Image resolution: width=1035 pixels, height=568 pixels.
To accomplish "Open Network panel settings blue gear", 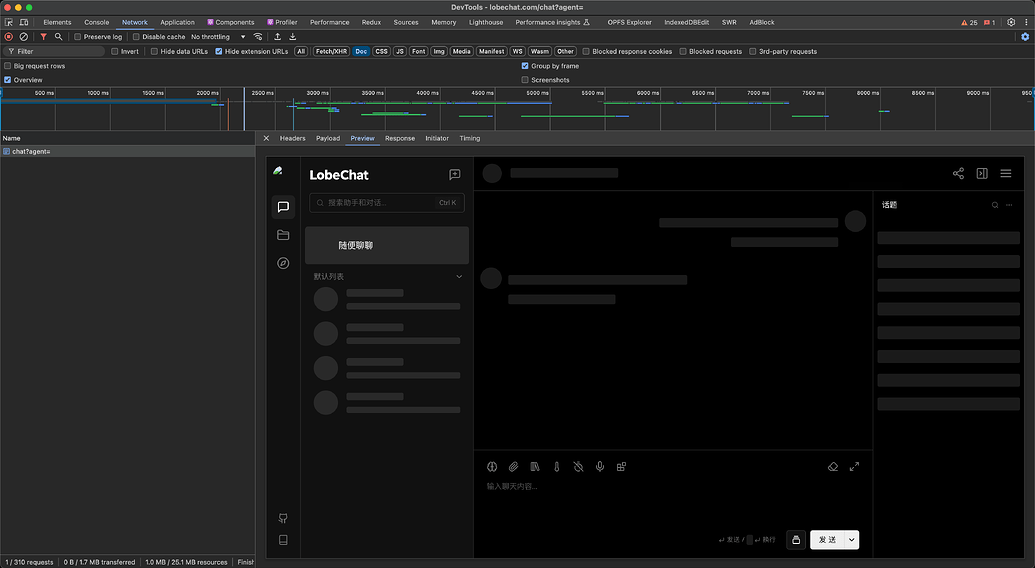I will click(x=1025, y=37).
